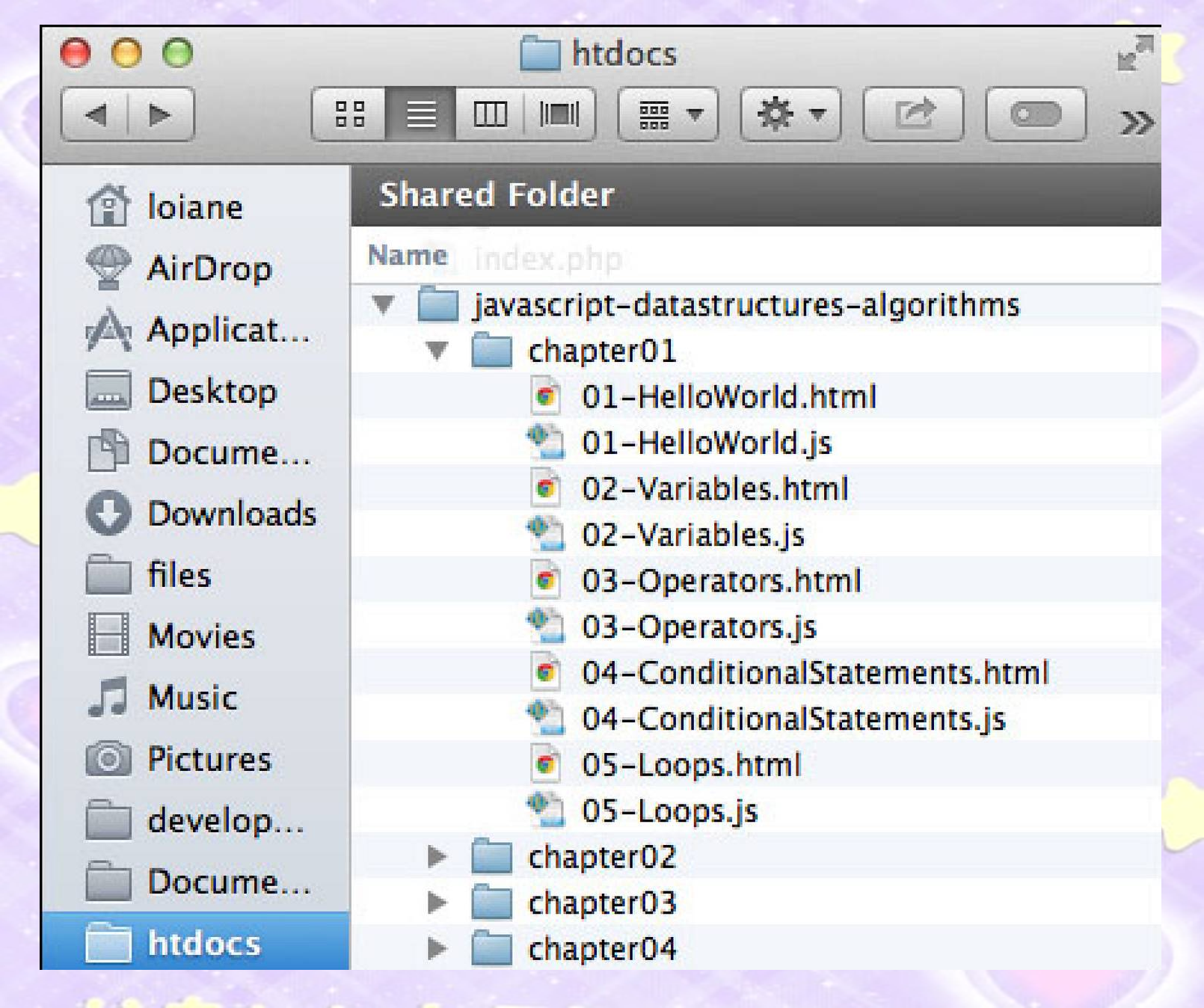The width and height of the screenshot is (1204, 1008).
Task: Open the develop... folder in sidebar
Action: [195, 820]
